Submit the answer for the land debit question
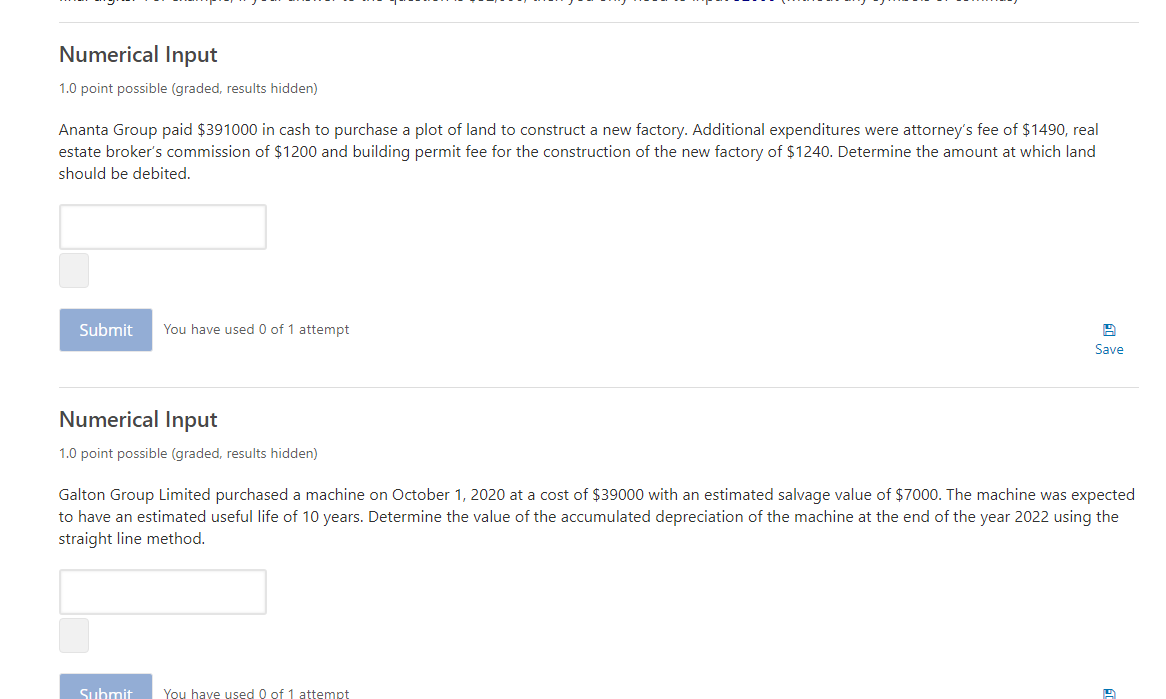1166x699 pixels. pos(105,329)
